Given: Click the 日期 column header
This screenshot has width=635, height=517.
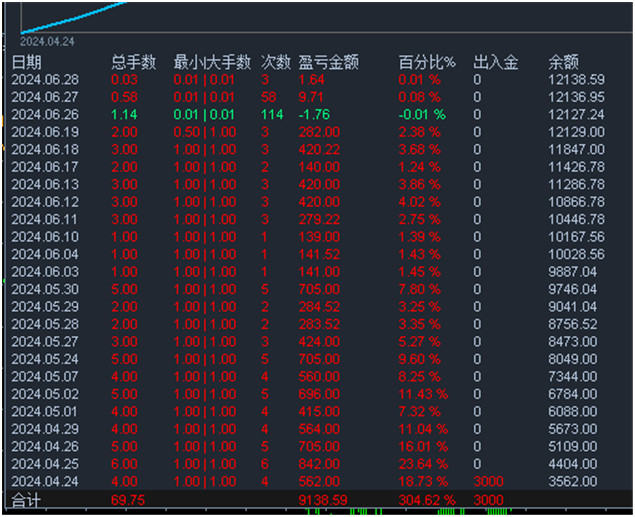Looking at the screenshot, I should coord(27,62).
